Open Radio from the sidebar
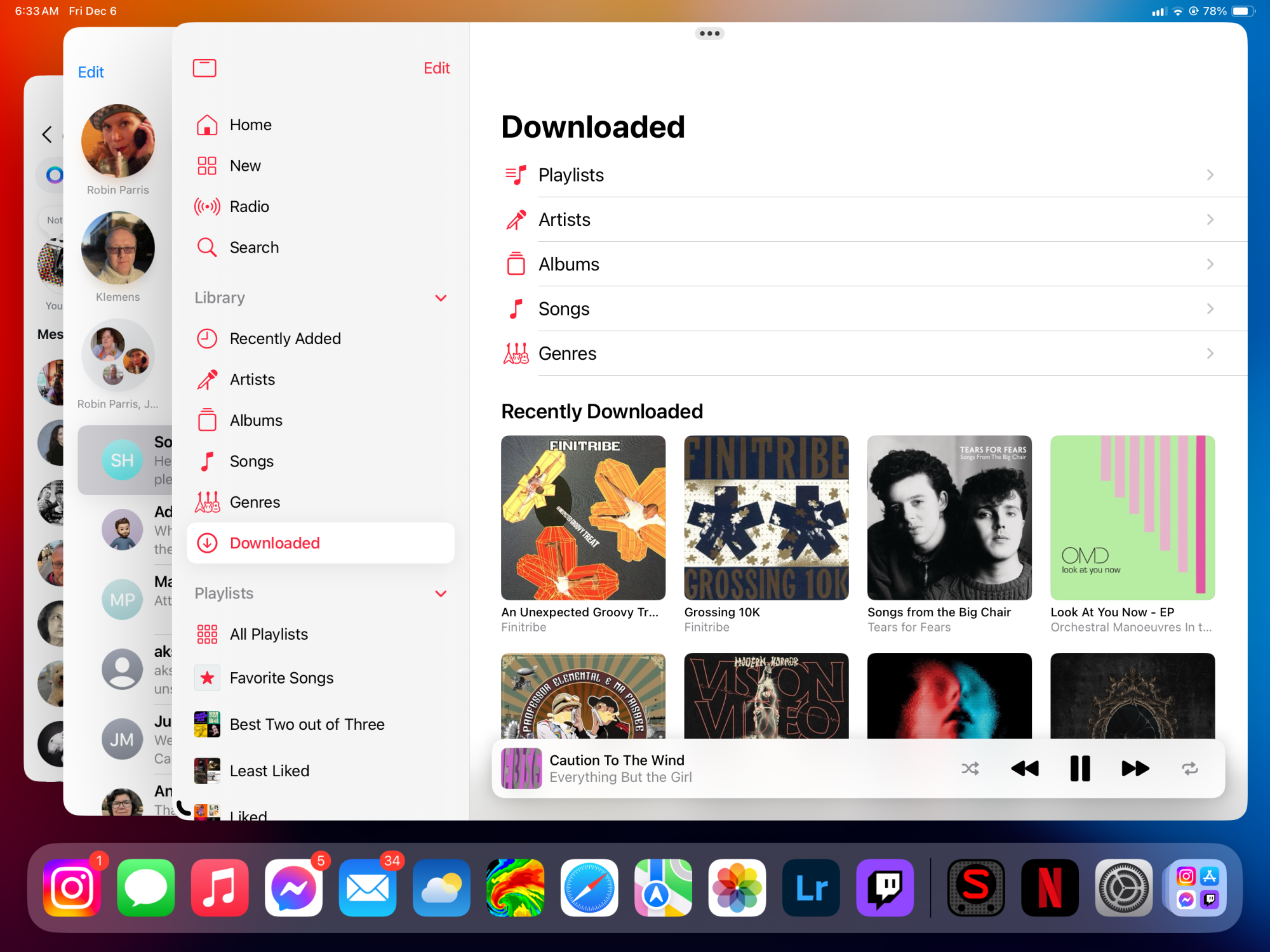The width and height of the screenshot is (1270, 952). pos(249,206)
